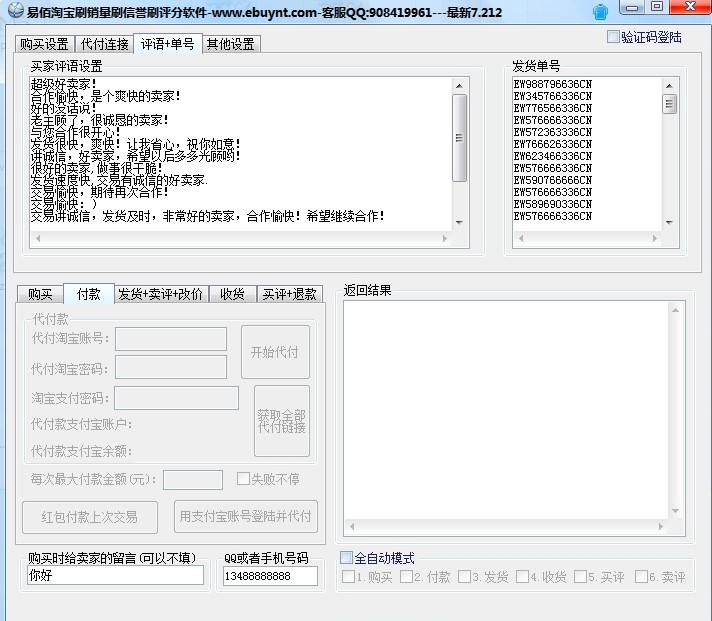The height and width of the screenshot is (621, 712).
Task: Focus the 代付淘宝账号 input field
Action: [x=171, y=339]
